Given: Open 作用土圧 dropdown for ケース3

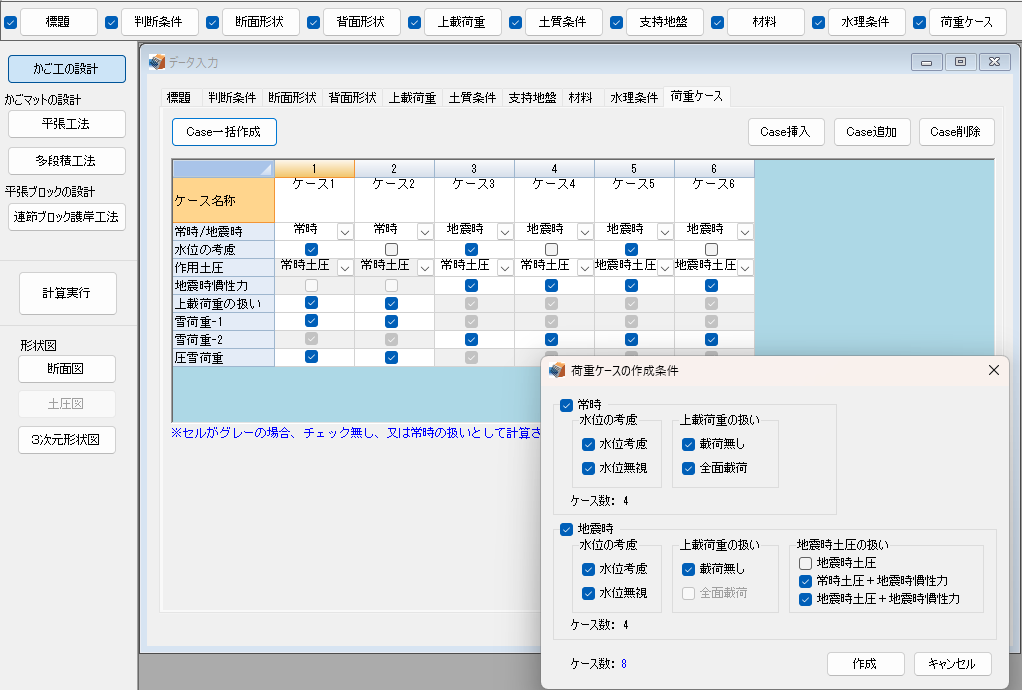Looking at the screenshot, I should 504,268.
